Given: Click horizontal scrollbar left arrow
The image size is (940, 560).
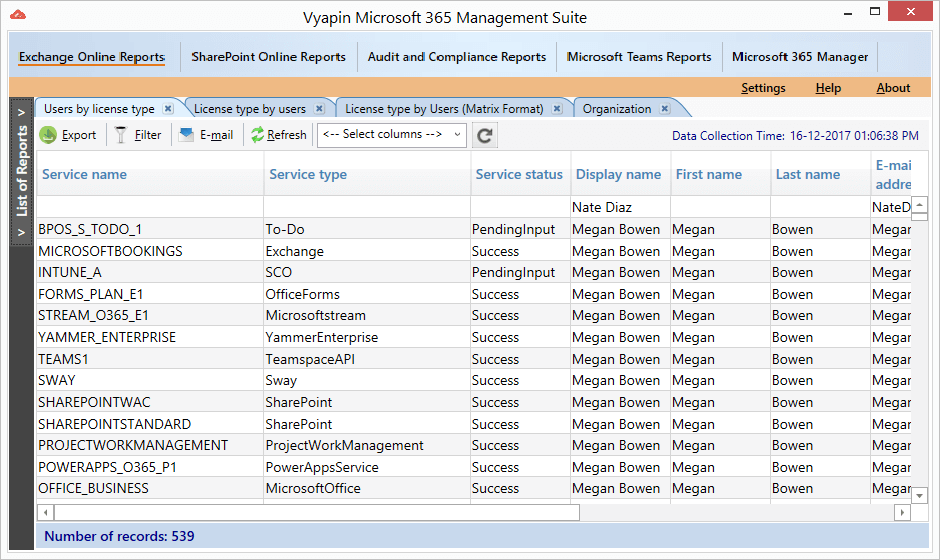Looking at the screenshot, I should click(46, 513).
